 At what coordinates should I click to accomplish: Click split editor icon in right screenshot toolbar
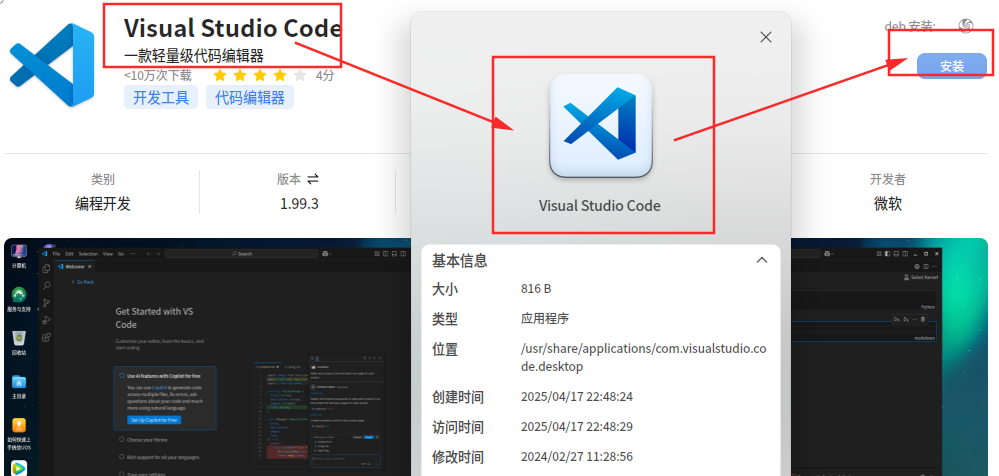point(926,266)
